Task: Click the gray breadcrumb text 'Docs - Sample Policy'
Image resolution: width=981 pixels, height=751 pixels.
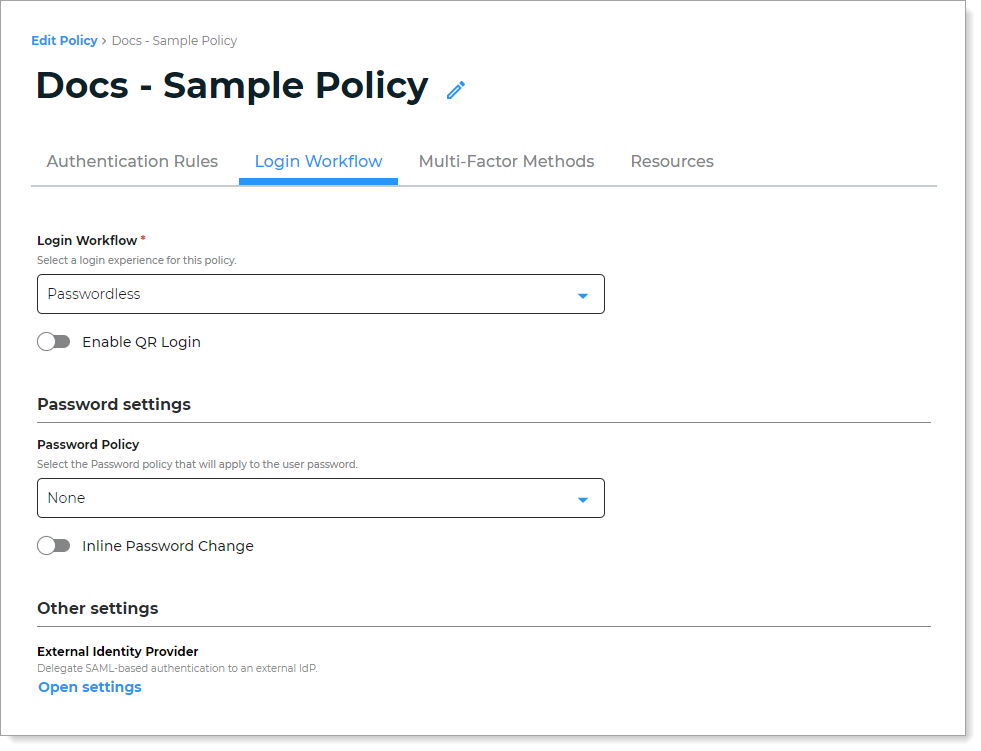Action: coord(174,41)
